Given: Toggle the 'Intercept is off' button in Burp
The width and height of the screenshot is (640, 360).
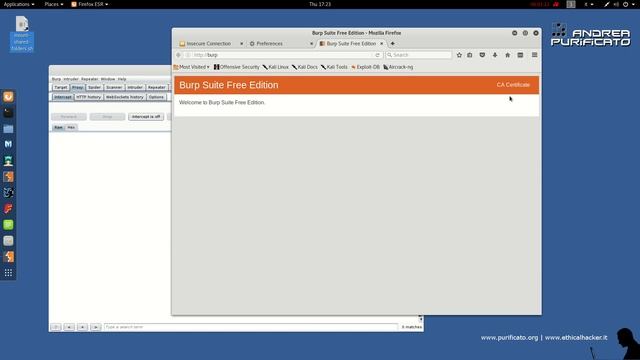Looking at the screenshot, I should [146, 117].
